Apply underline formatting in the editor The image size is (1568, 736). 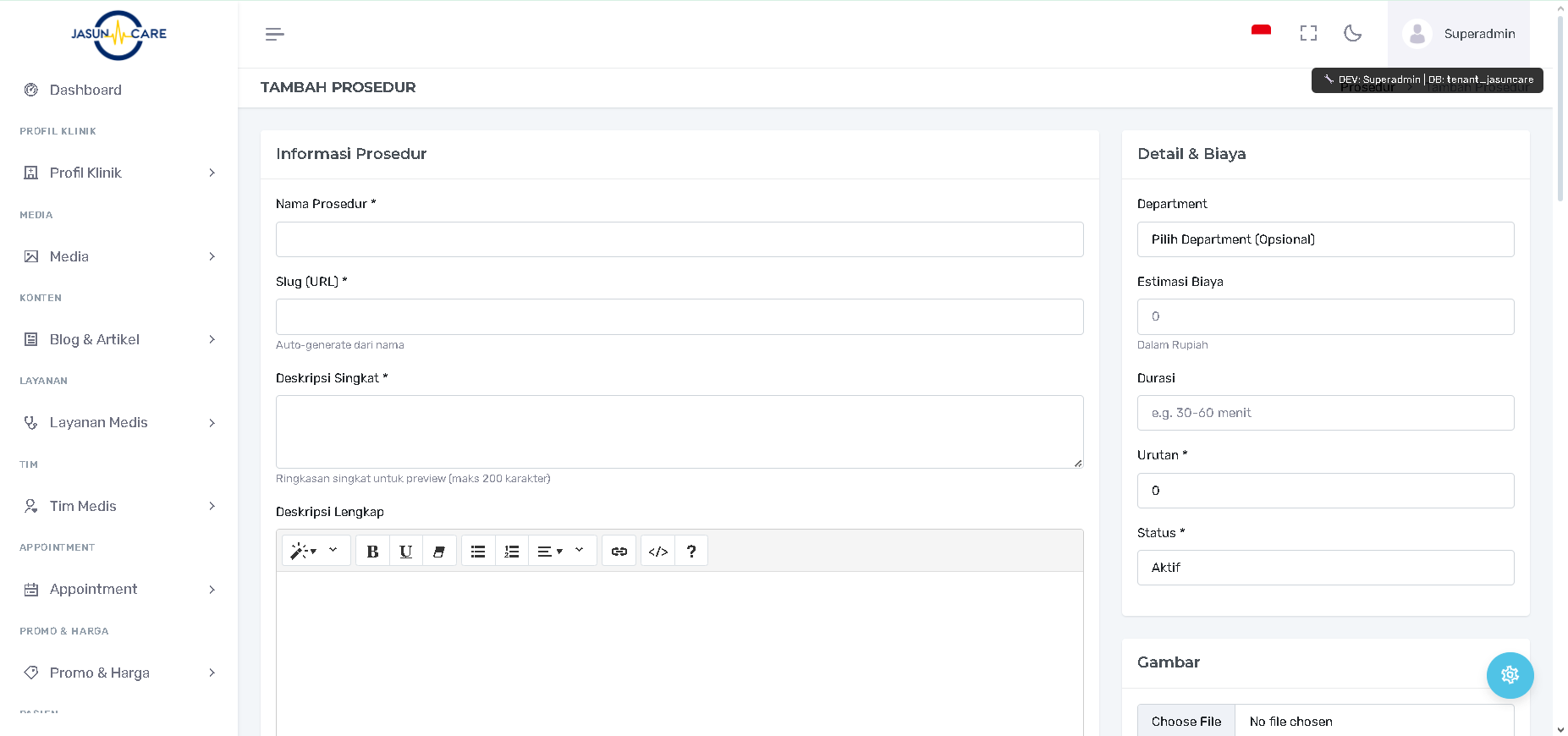click(x=406, y=552)
